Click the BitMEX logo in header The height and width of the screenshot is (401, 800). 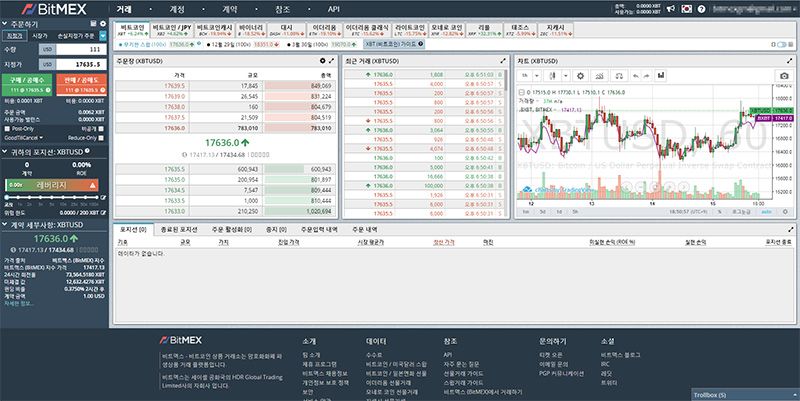[x=55, y=9]
